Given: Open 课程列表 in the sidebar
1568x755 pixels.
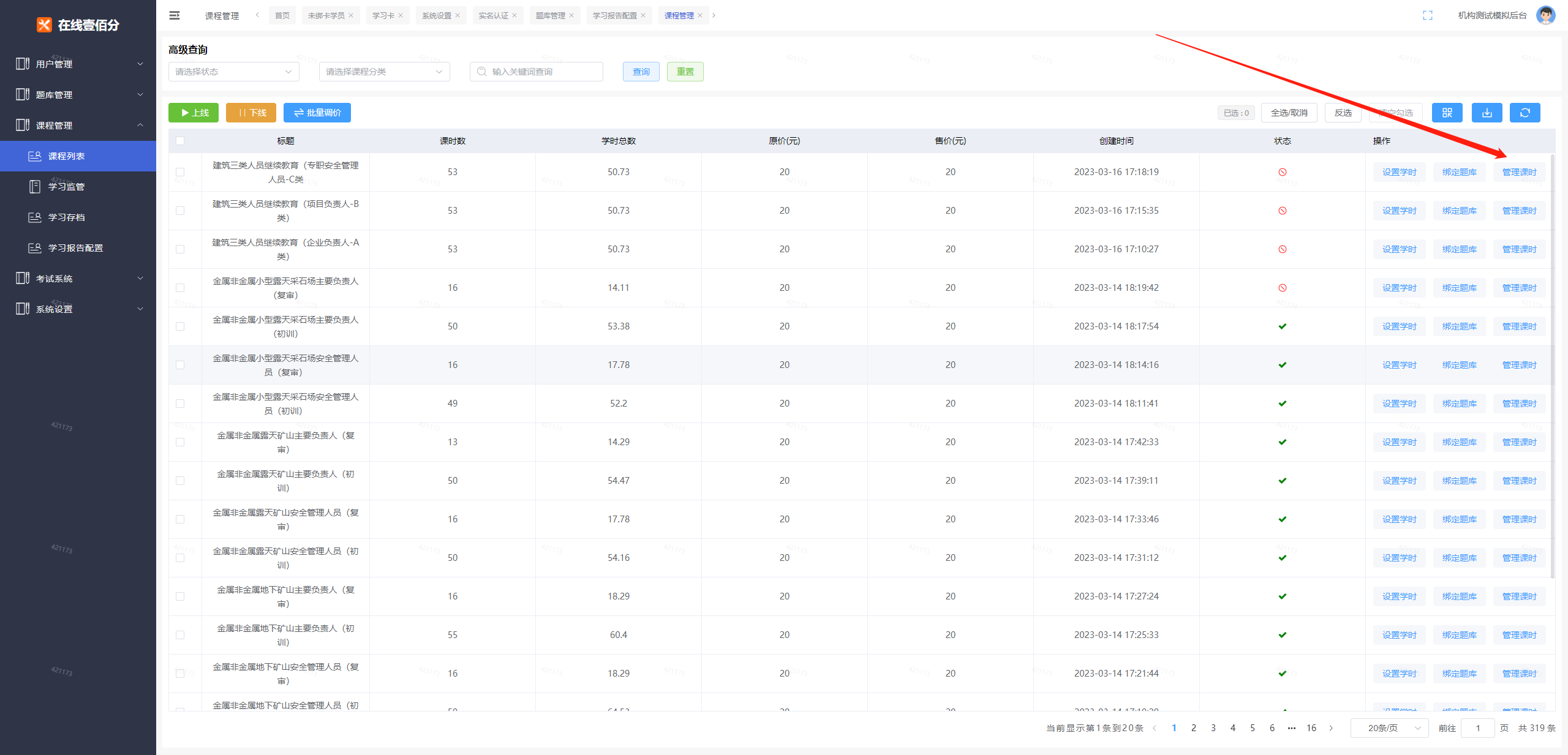Looking at the screenshot, I should (78, 156).
